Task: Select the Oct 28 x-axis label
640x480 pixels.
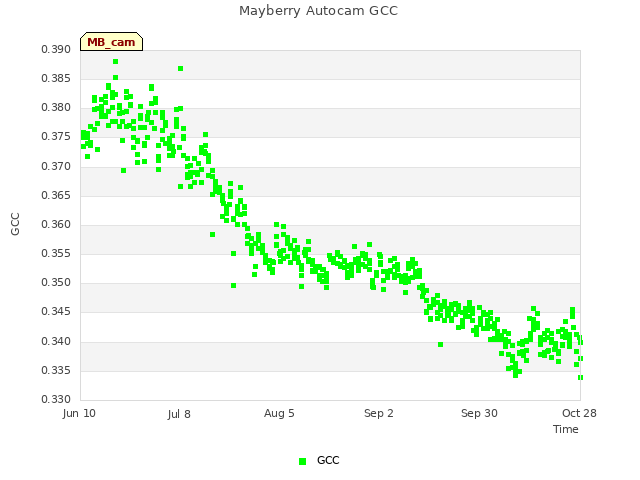Action: (x=579, y=413)
